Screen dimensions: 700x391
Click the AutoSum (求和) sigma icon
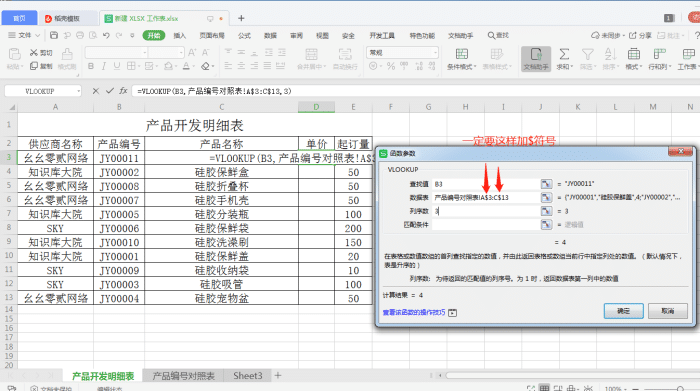coord(564,54)
